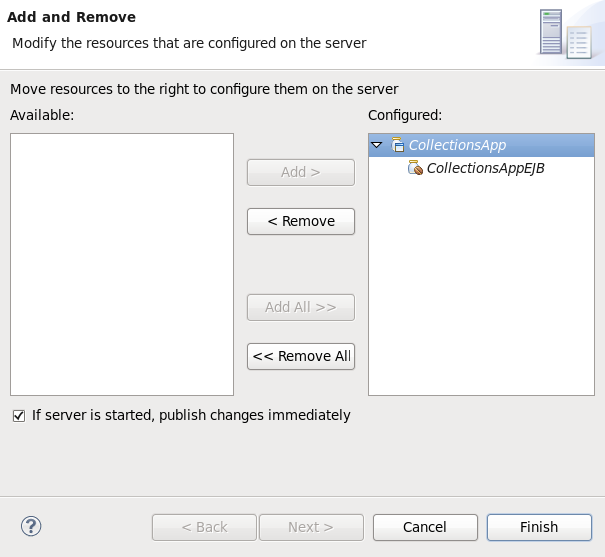The height and width of the screenshot is (557, 605).
Task: Collapse the CollectionsApp tree node
Action: [377, 145]
